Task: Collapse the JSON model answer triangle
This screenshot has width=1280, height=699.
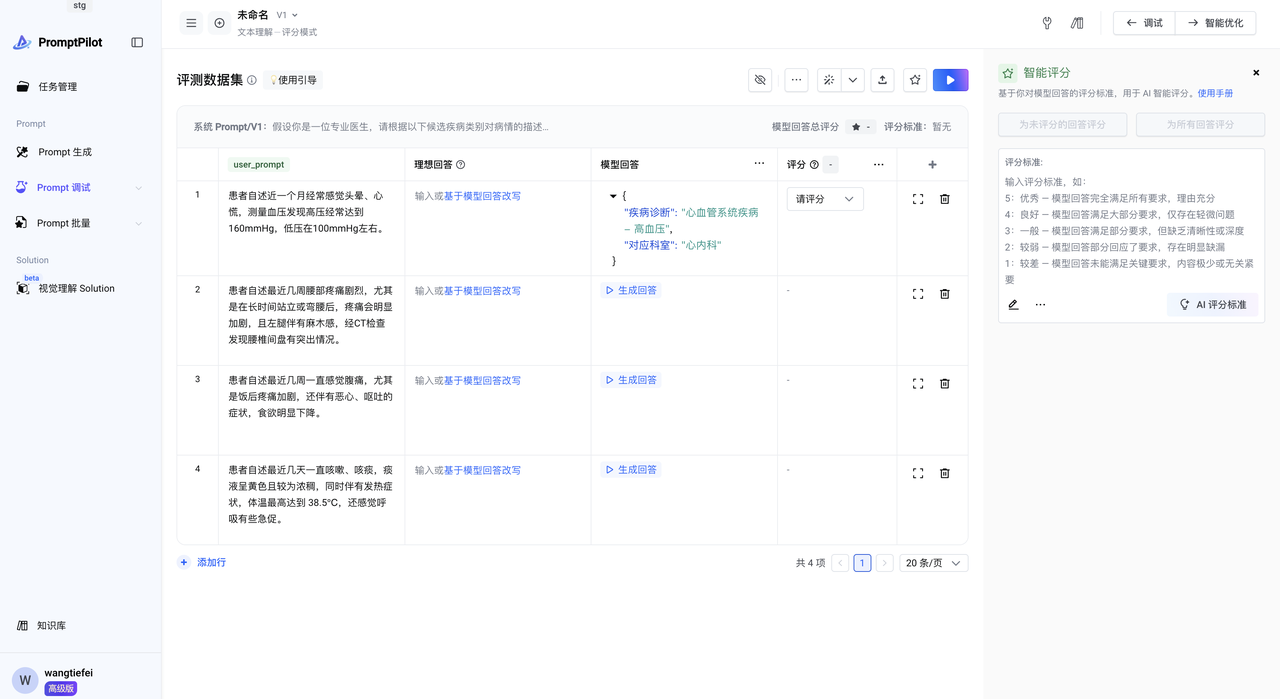Action: (x=613, y=197)
